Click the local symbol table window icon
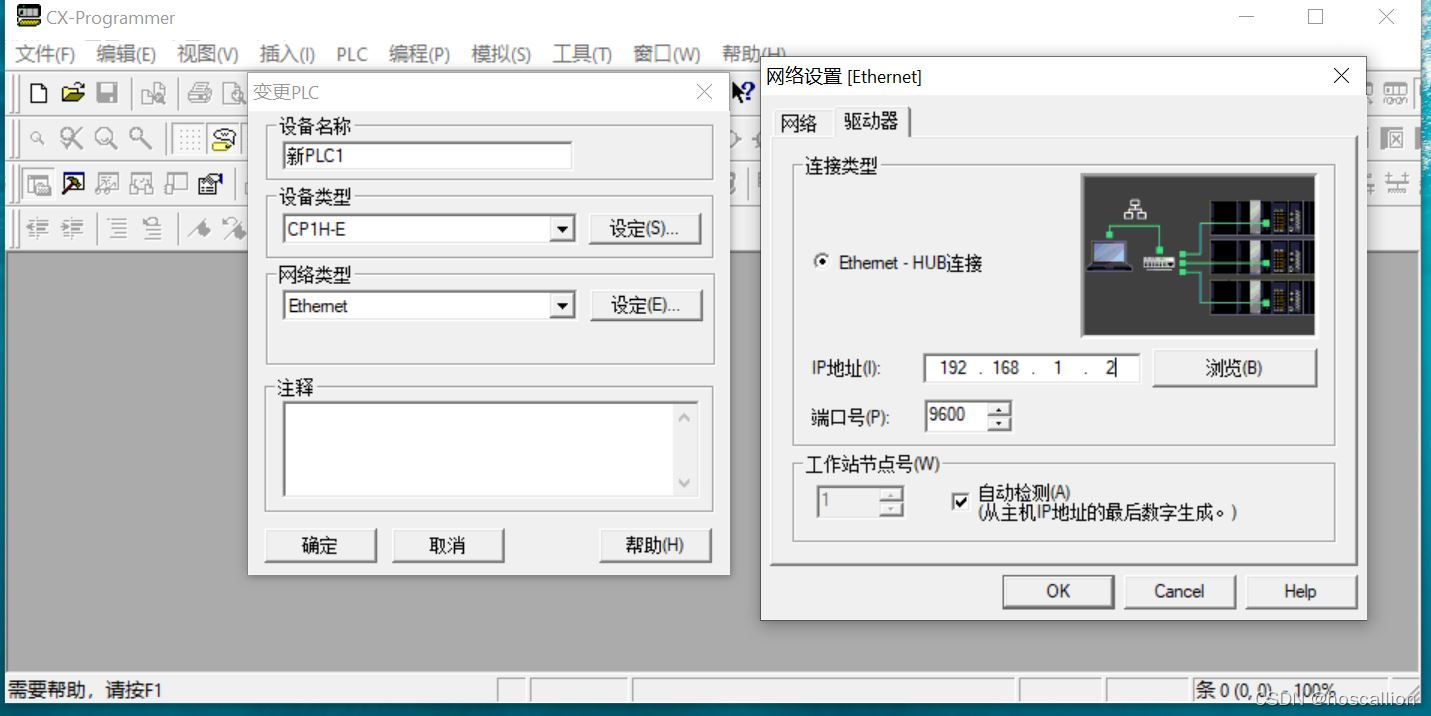The width and height of the screenshot is (1431, 716). [x=176, y=184]
